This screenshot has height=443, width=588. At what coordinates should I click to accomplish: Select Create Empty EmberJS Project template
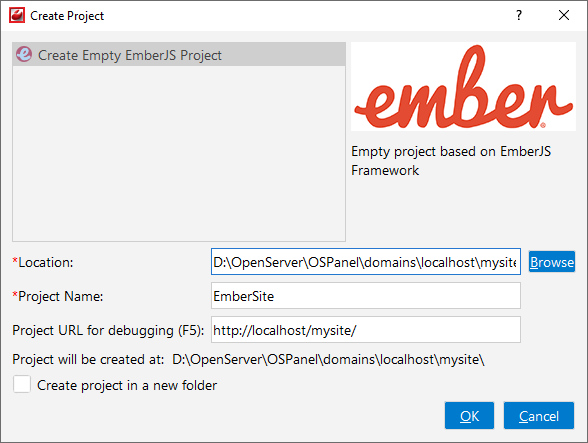tap(179, 55)
